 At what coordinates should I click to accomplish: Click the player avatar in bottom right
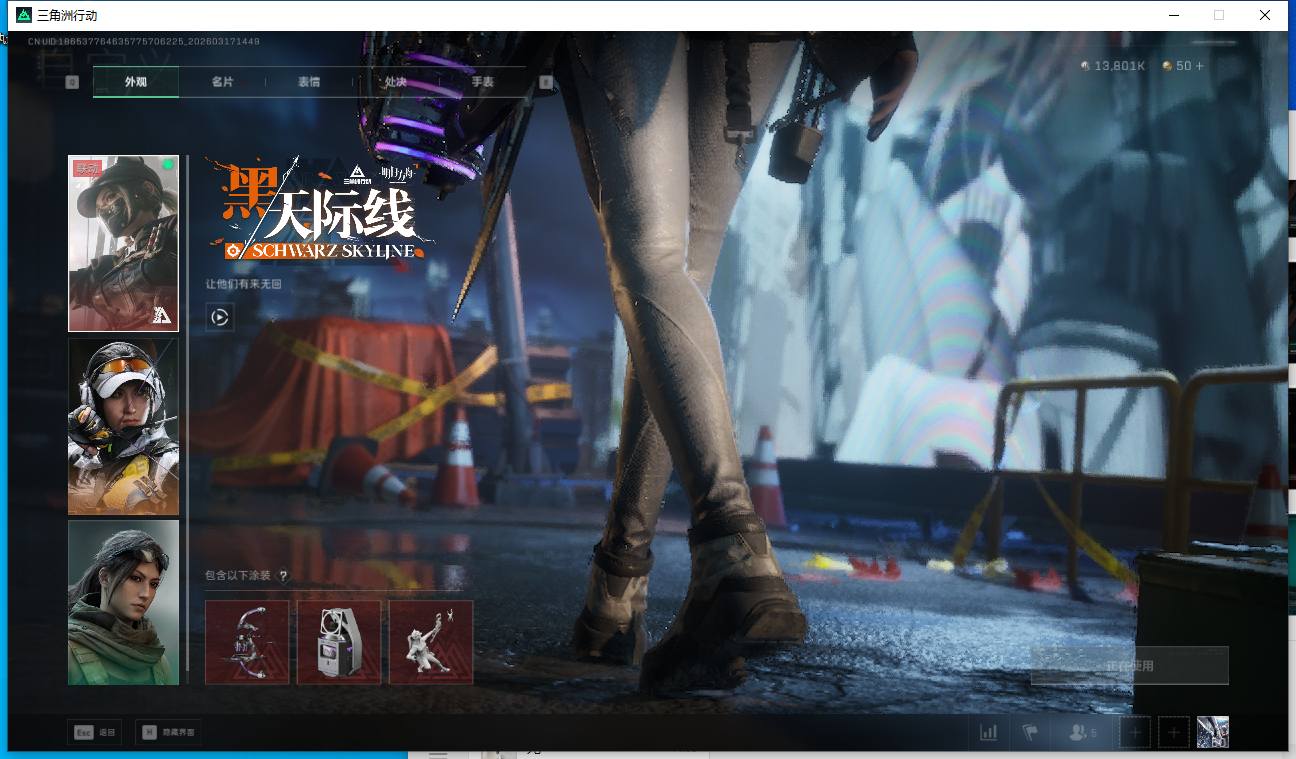[x=1212, y=732]
